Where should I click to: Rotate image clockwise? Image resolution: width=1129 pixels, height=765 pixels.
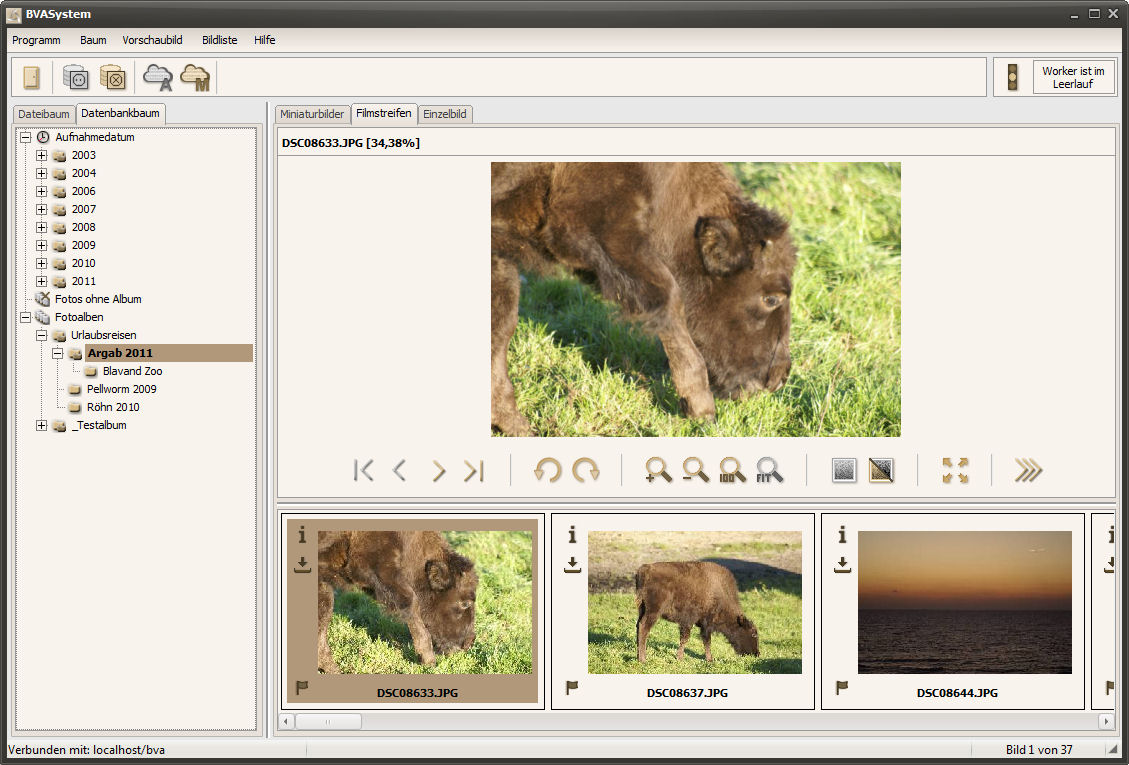586,471
